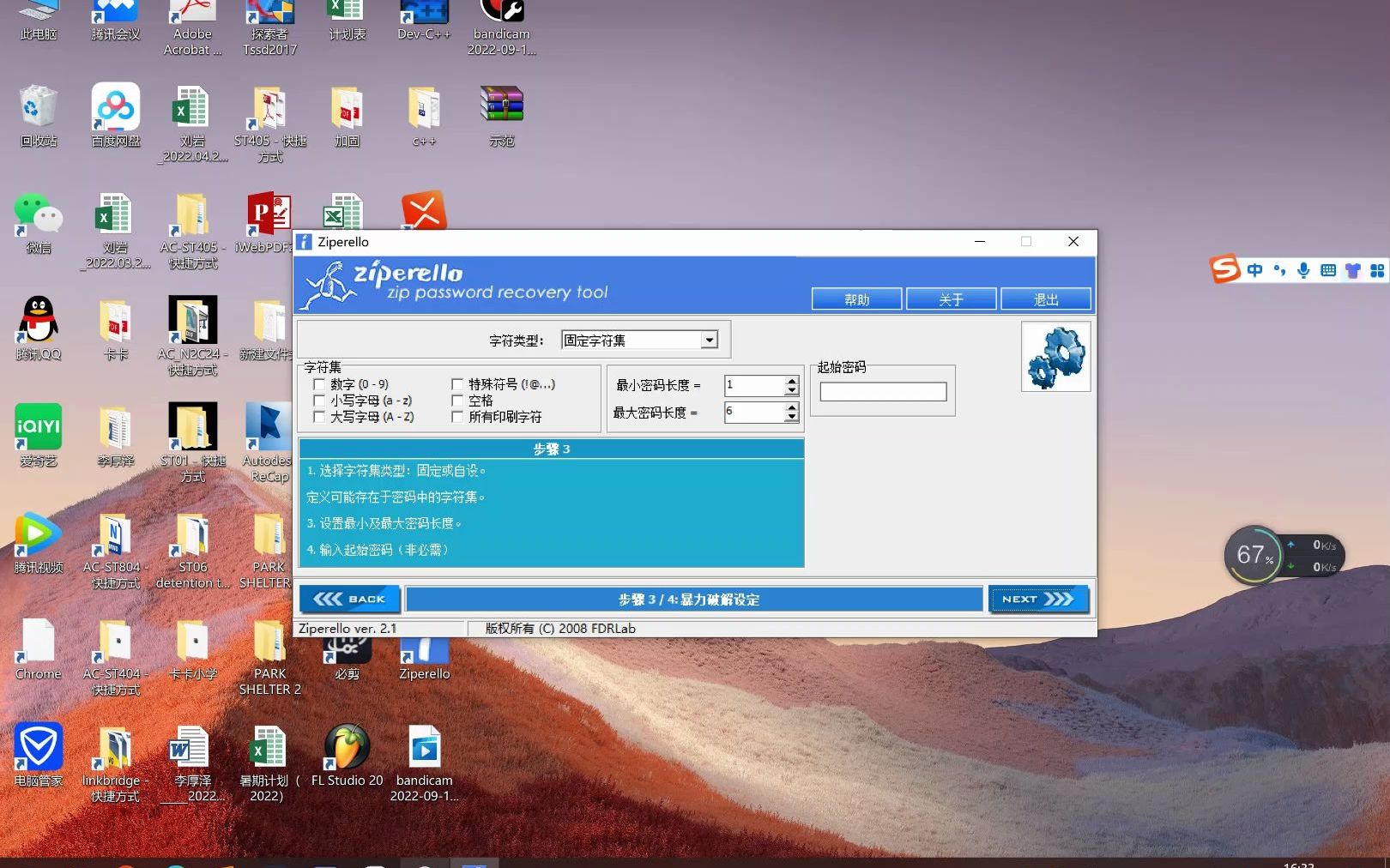This screenshot has width=1390, height=868.
Task: Check the 小写字母 (a - z) option
Action: [x=319, y=401]
